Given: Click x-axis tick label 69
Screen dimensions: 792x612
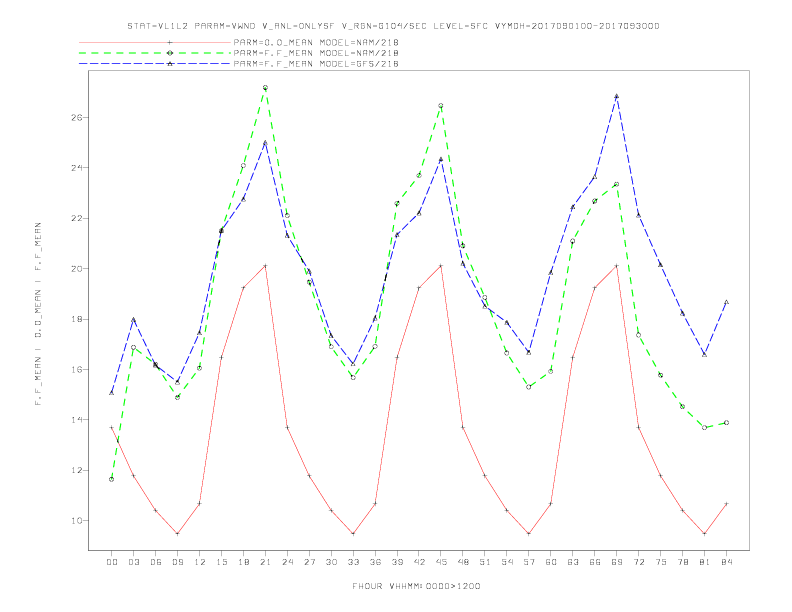Looking at the screenshot, I should pyautogui.click(x=617, y=562).
